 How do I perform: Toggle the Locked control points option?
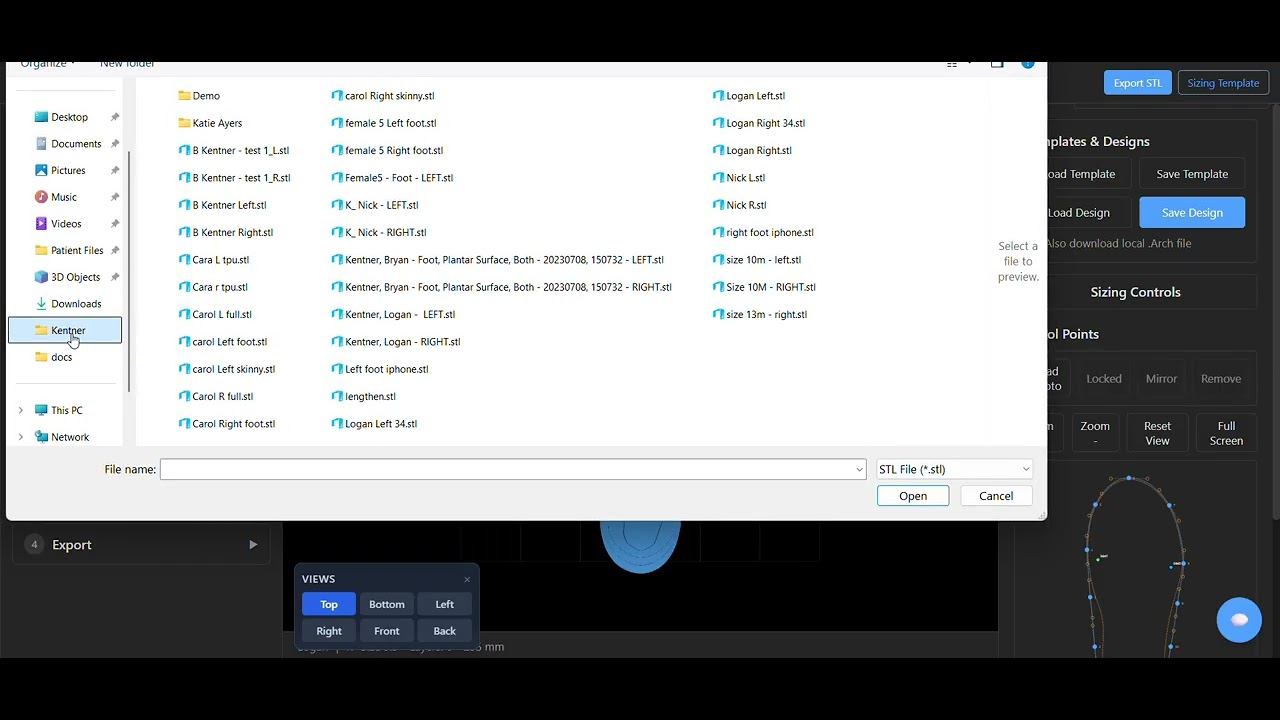(x=1104, y=379)
